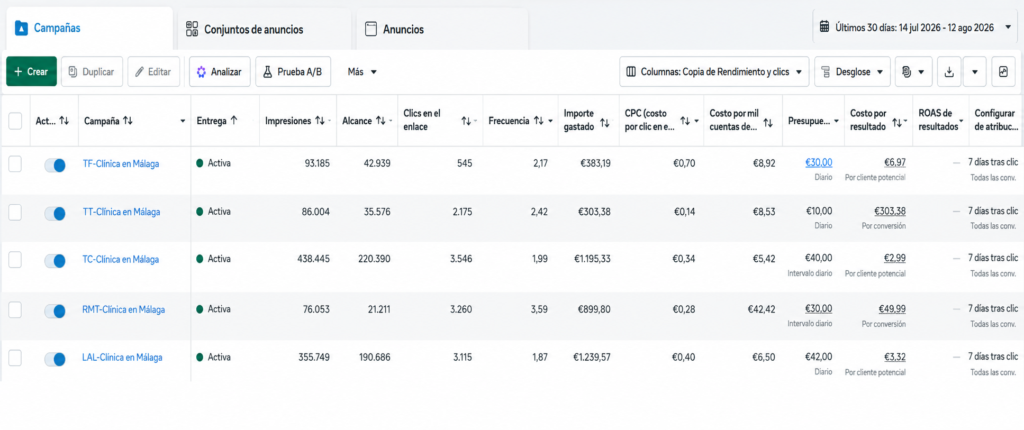
Task: Click the Editar pencil icon
Action: 139,72
